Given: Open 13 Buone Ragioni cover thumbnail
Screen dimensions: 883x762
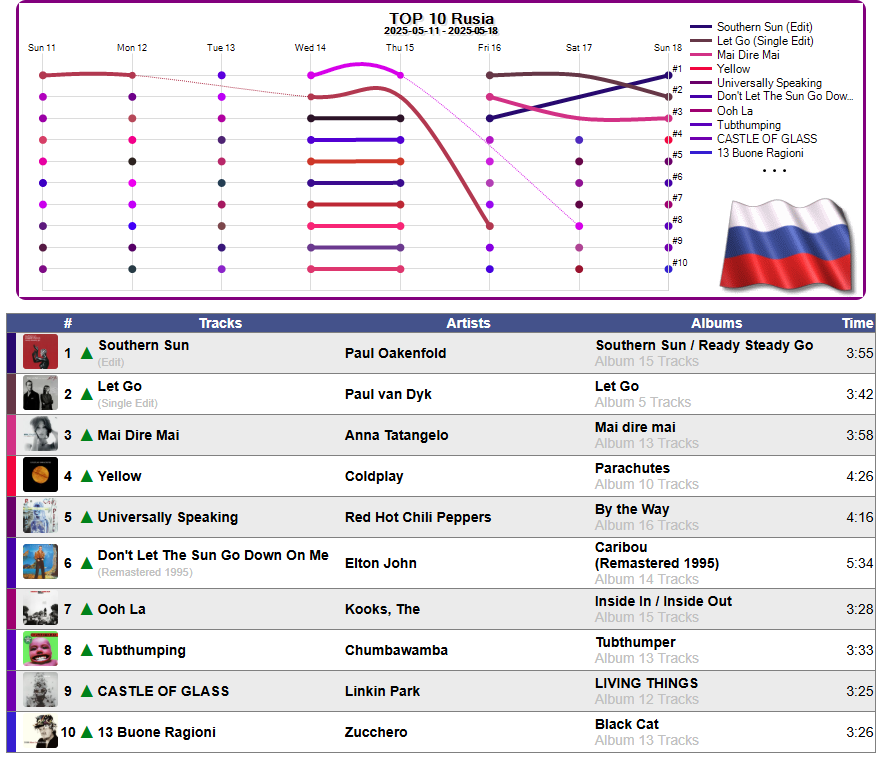Looking at the screenshot, I should pos(40,731).
